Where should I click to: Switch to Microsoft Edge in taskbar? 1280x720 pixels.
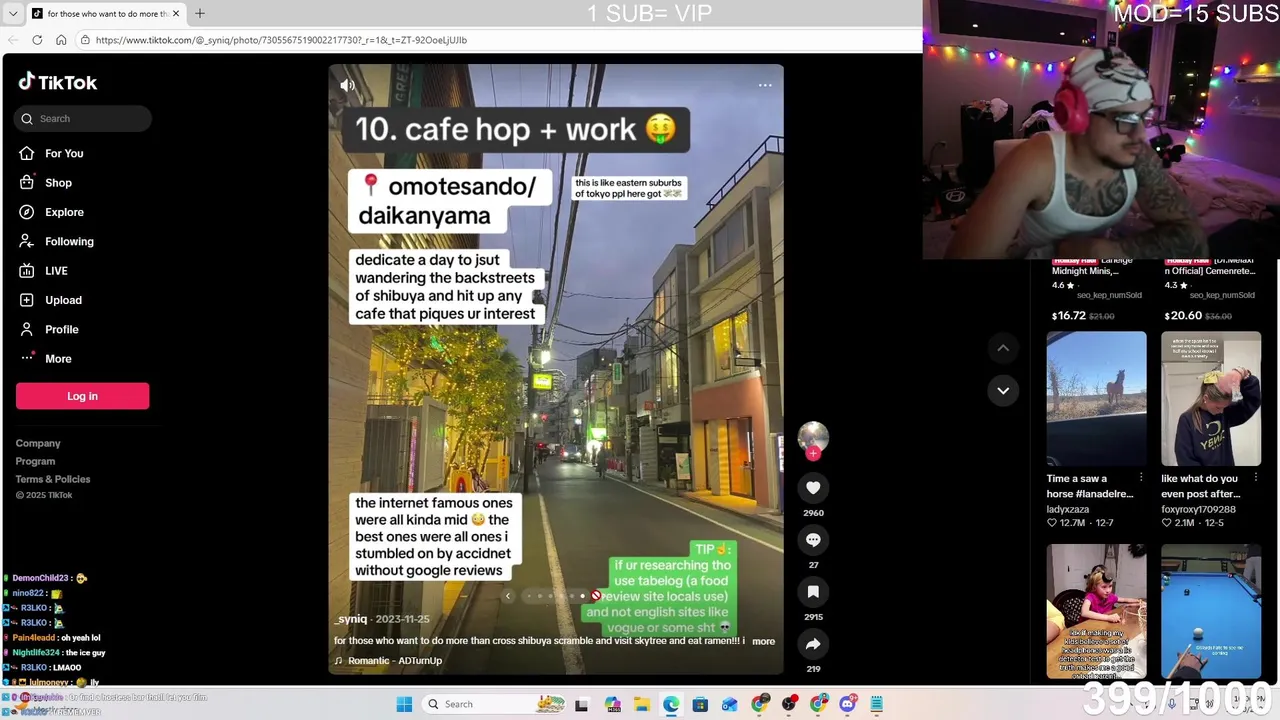670,704
